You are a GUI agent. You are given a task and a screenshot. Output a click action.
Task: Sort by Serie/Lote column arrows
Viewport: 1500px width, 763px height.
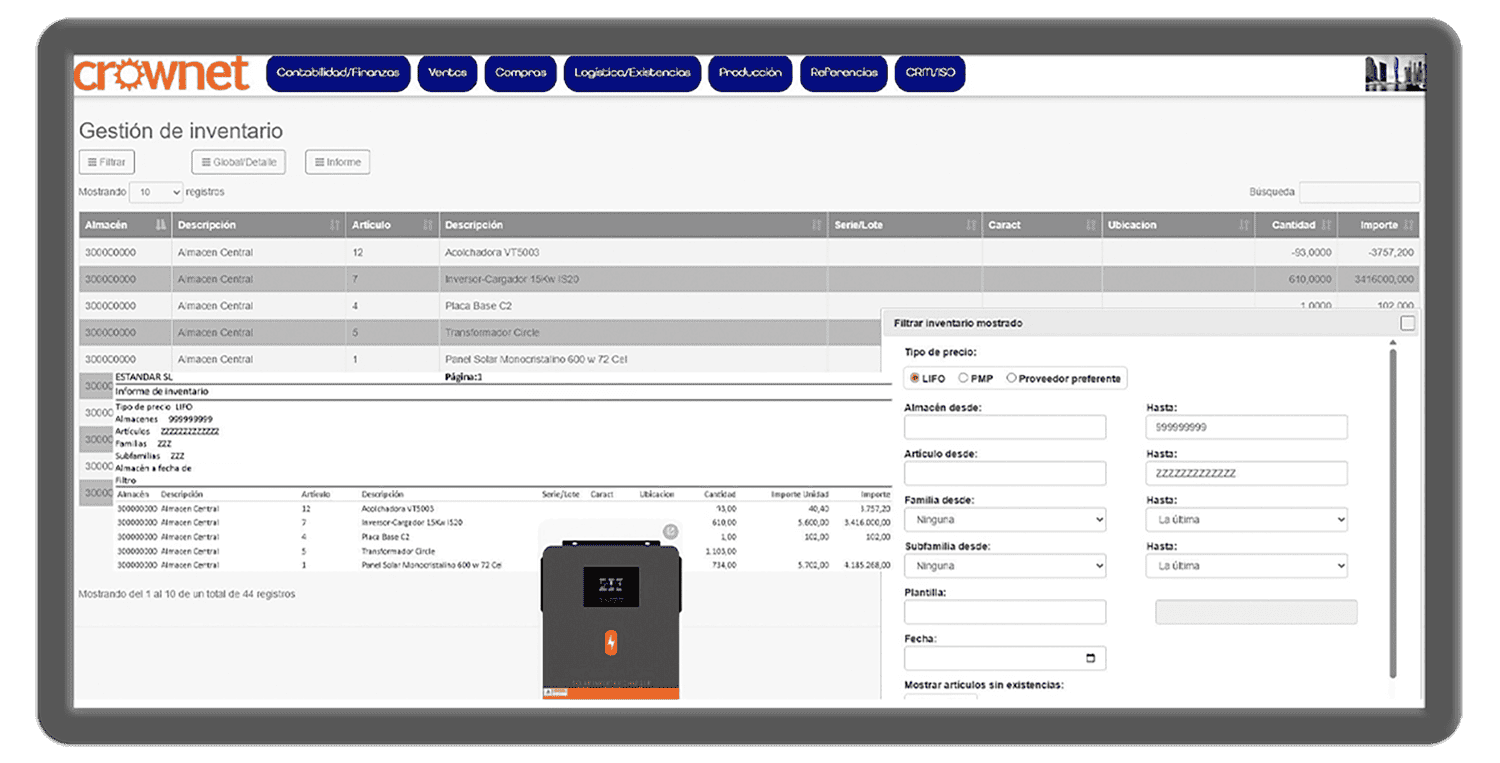[x=970, y=225]
